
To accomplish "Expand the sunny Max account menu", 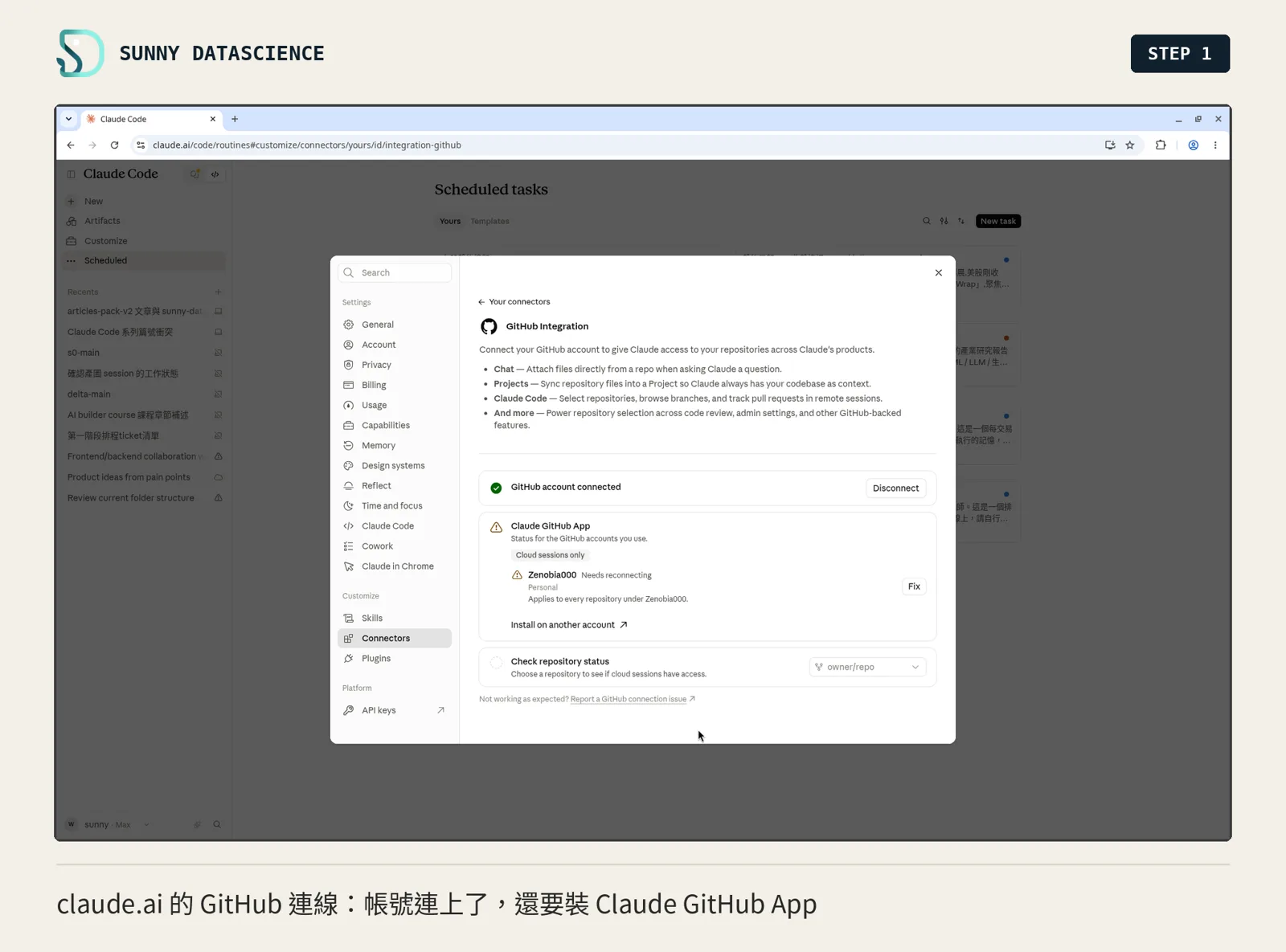I will [109, 824].
